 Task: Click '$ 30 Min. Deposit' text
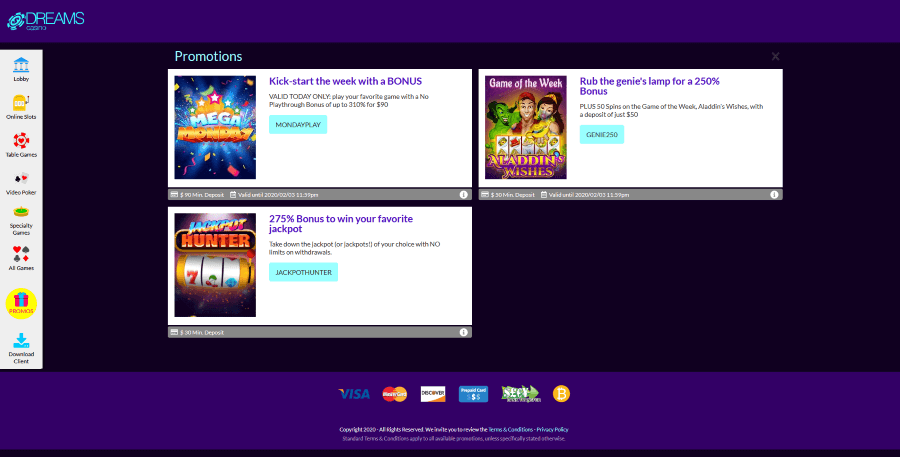coord(202,333)
